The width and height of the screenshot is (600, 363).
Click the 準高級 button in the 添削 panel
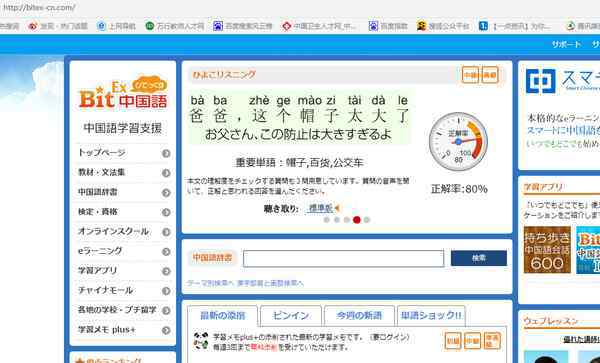tap(492, 341)
